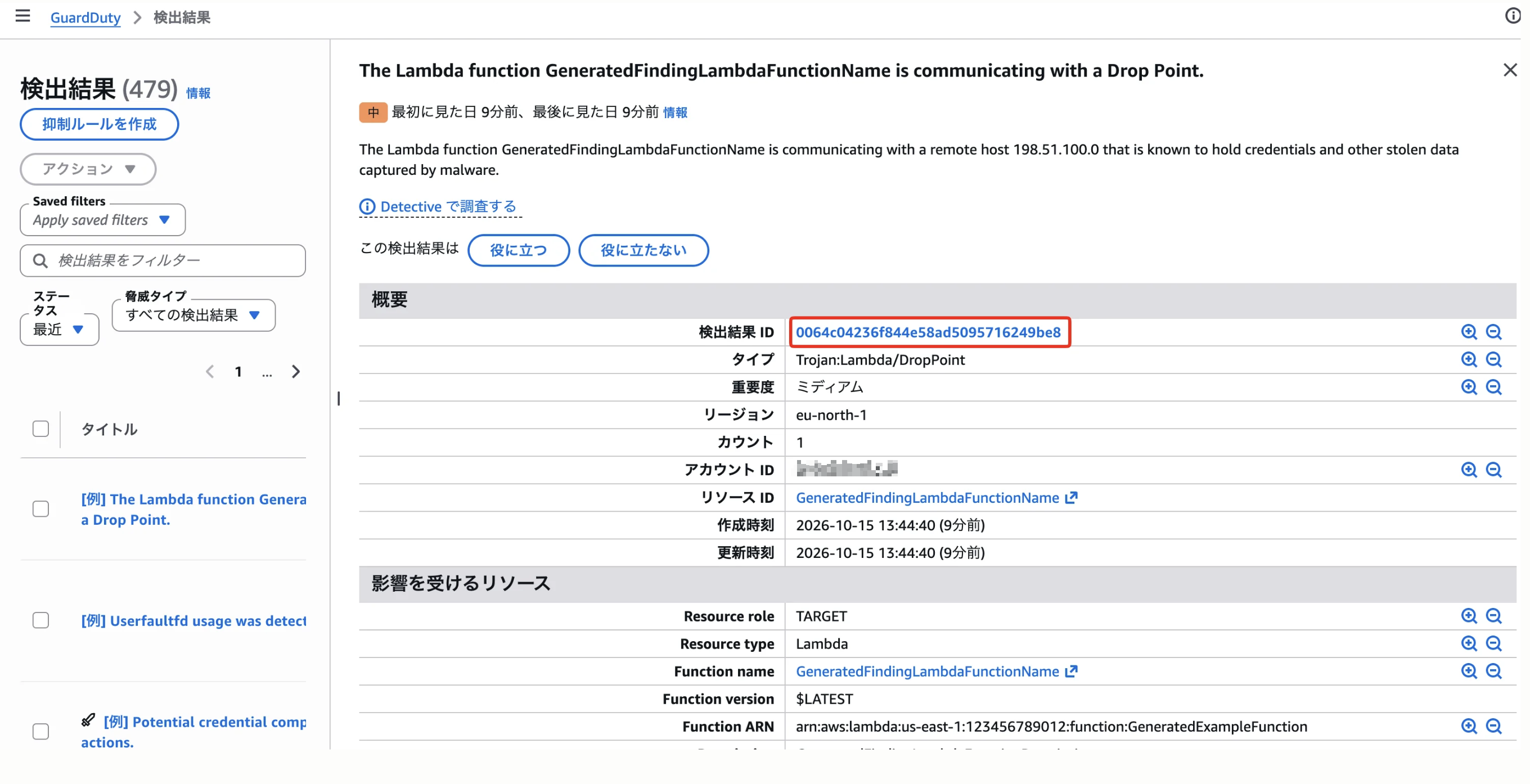
Task: Include filter icon for タイプ row
Action: 1469,359
